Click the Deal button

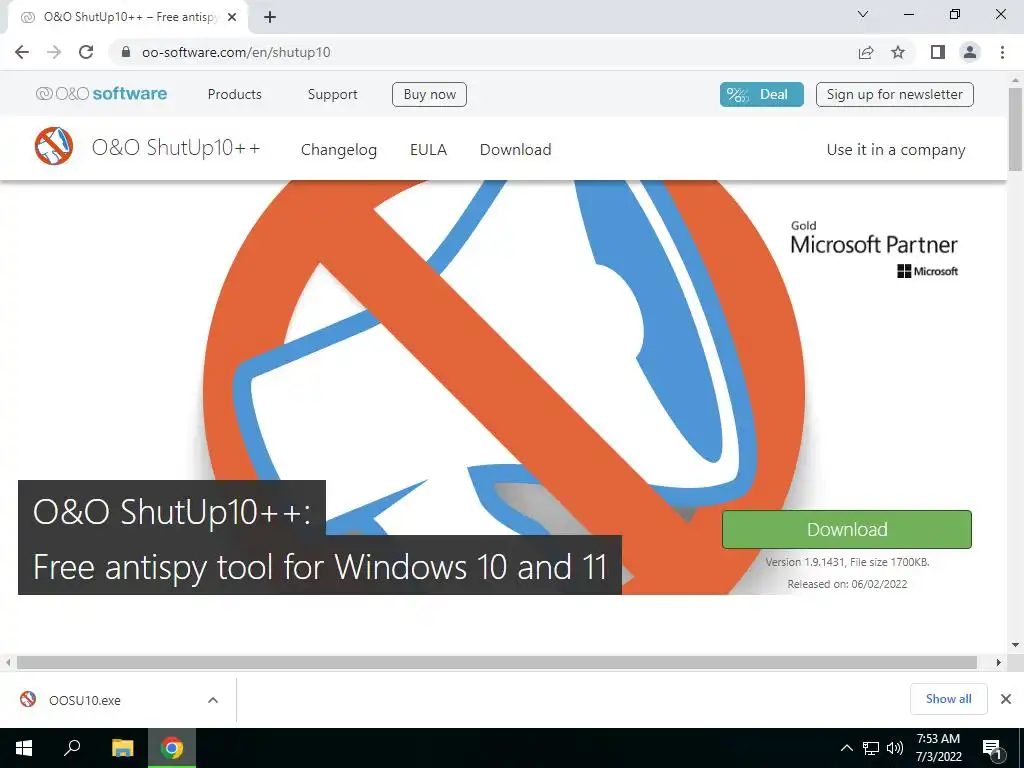click(x=761, y=94)
